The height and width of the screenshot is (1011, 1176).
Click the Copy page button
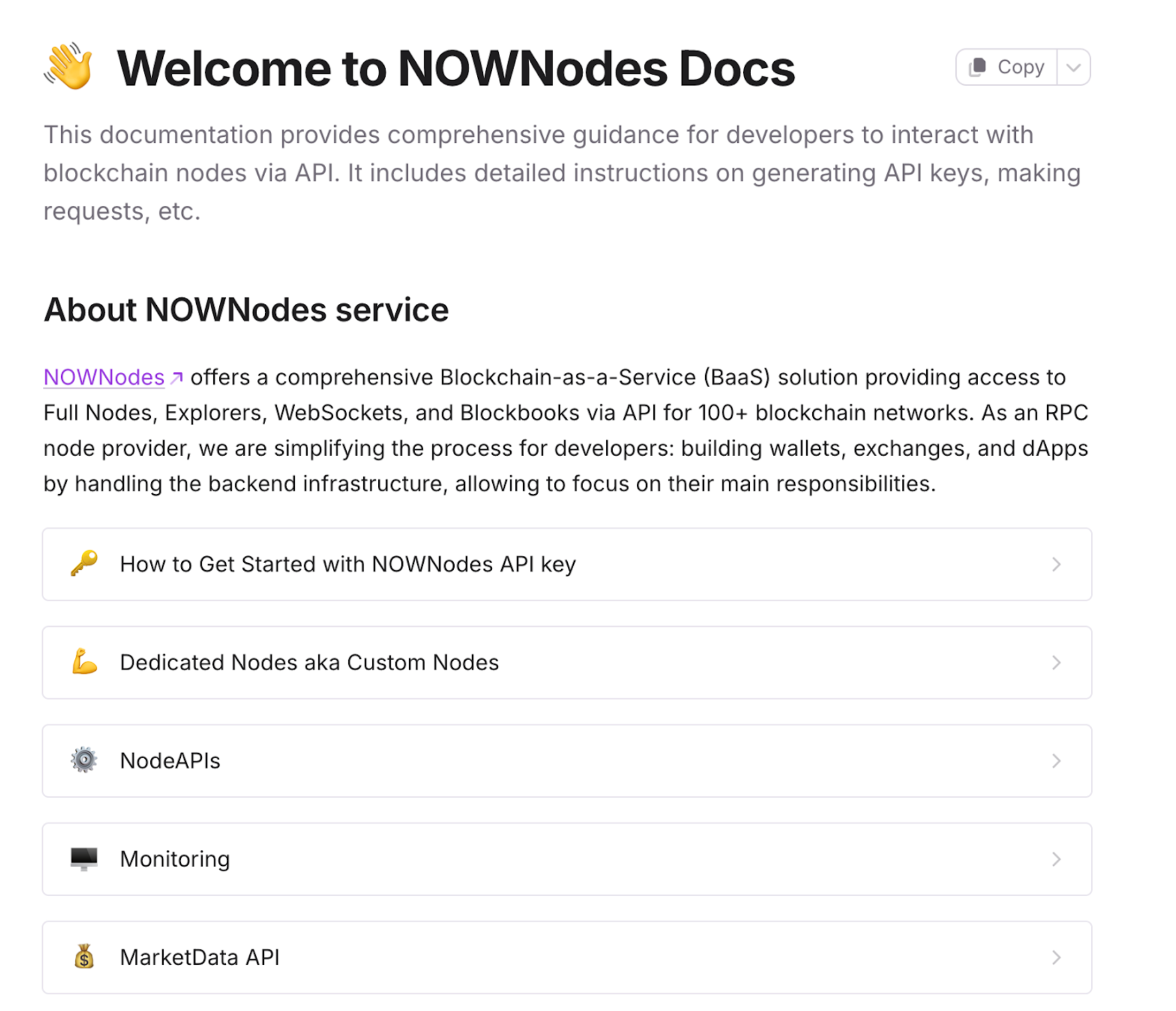pyautogui.click(x=1006, y=67)
